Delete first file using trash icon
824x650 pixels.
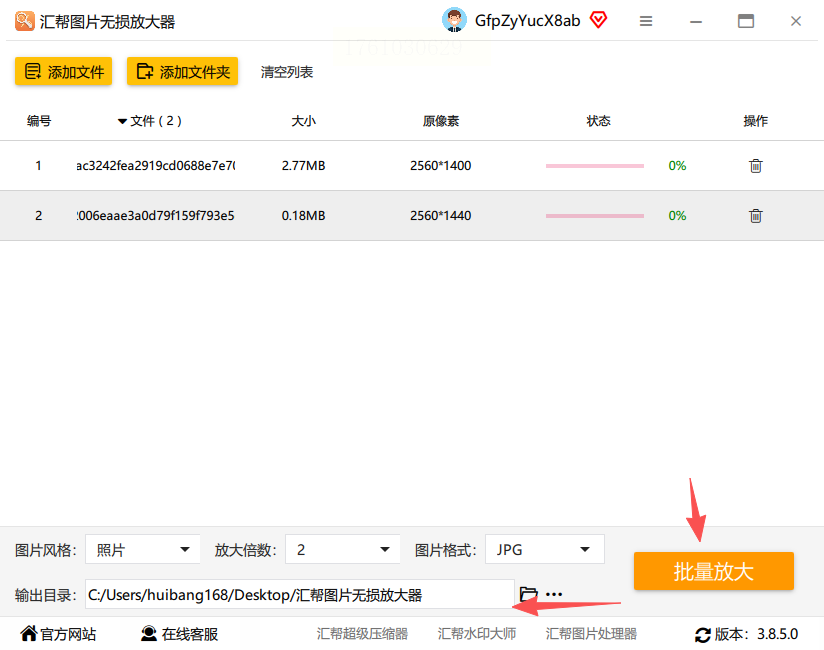755,166
